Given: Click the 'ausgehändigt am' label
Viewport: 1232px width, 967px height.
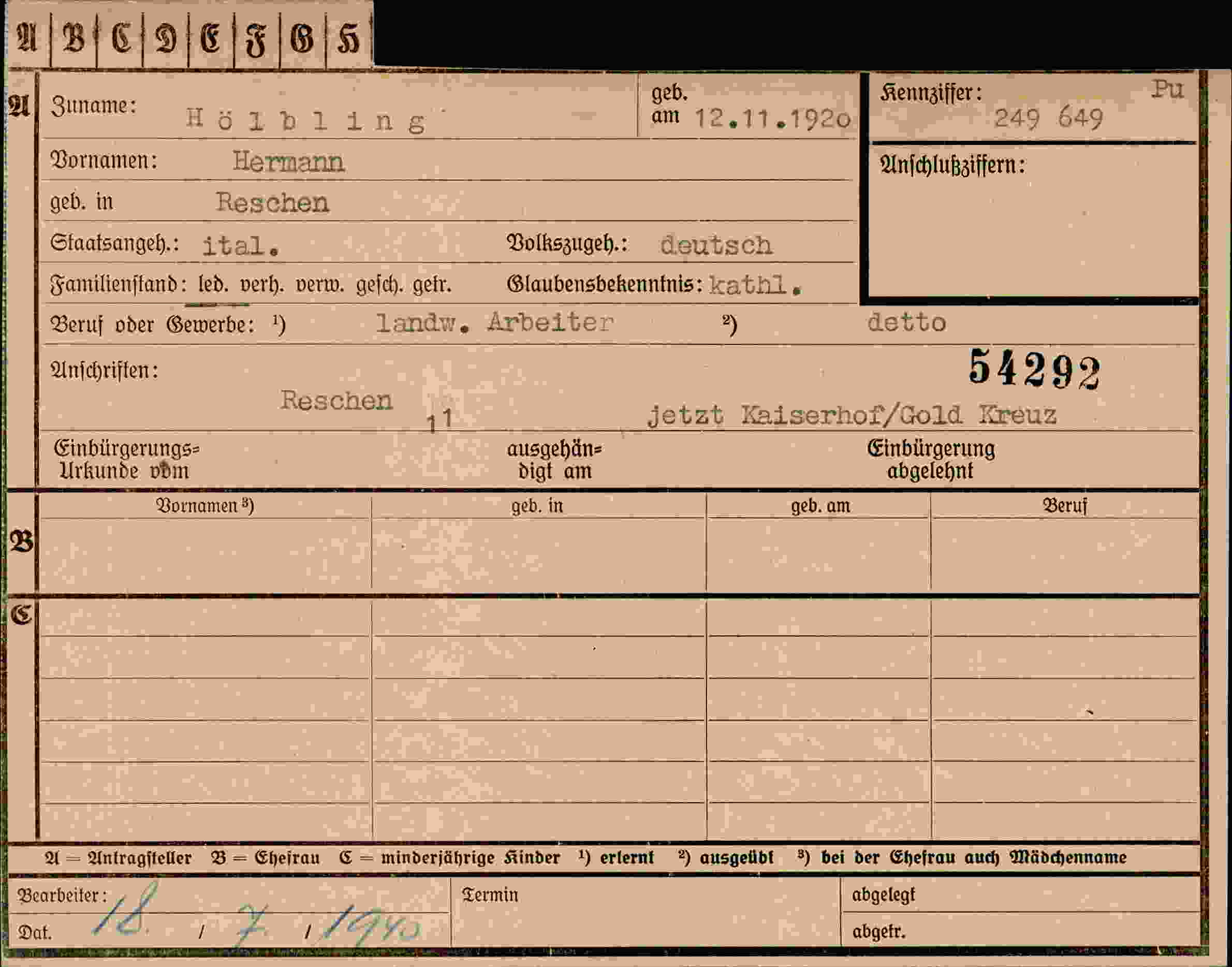Looking at the screenshot, I should click(555, 460).
